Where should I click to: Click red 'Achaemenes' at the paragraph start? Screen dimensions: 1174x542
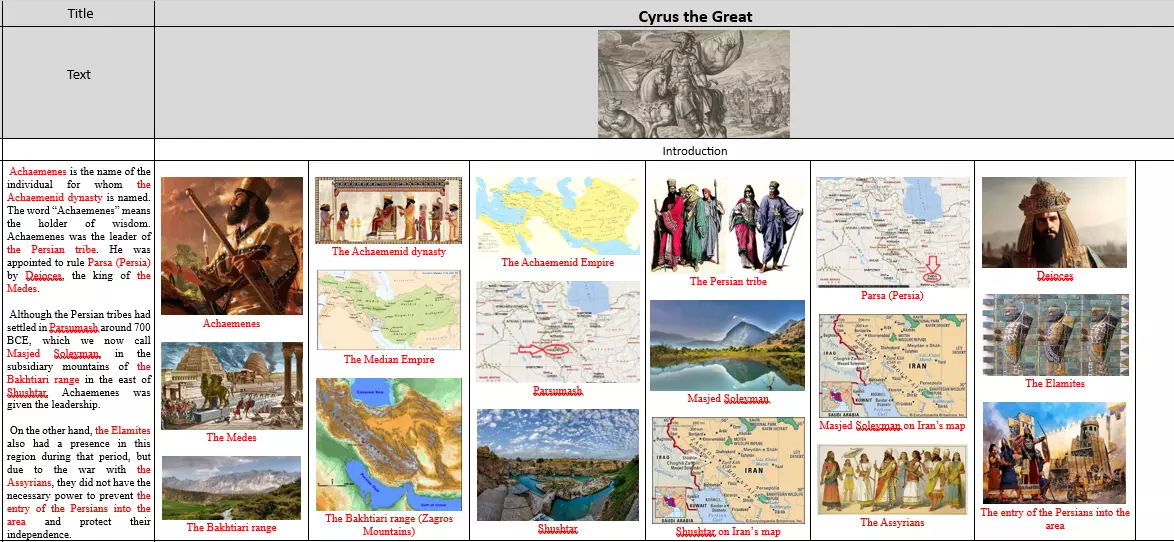point(38,171)
